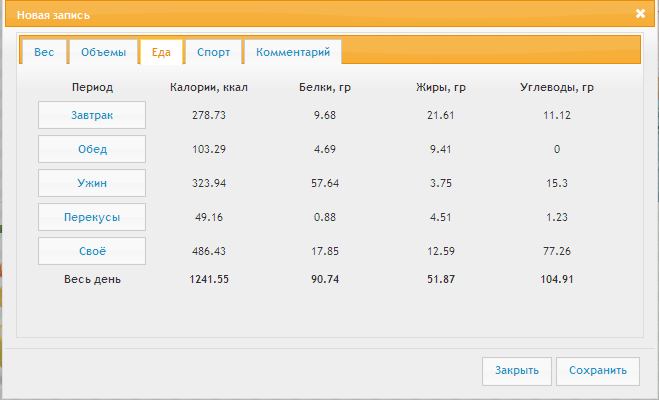Screen dimensions: 659x400
Task: Select the lunch carbs value 0
Action: (x=557, y=149)
